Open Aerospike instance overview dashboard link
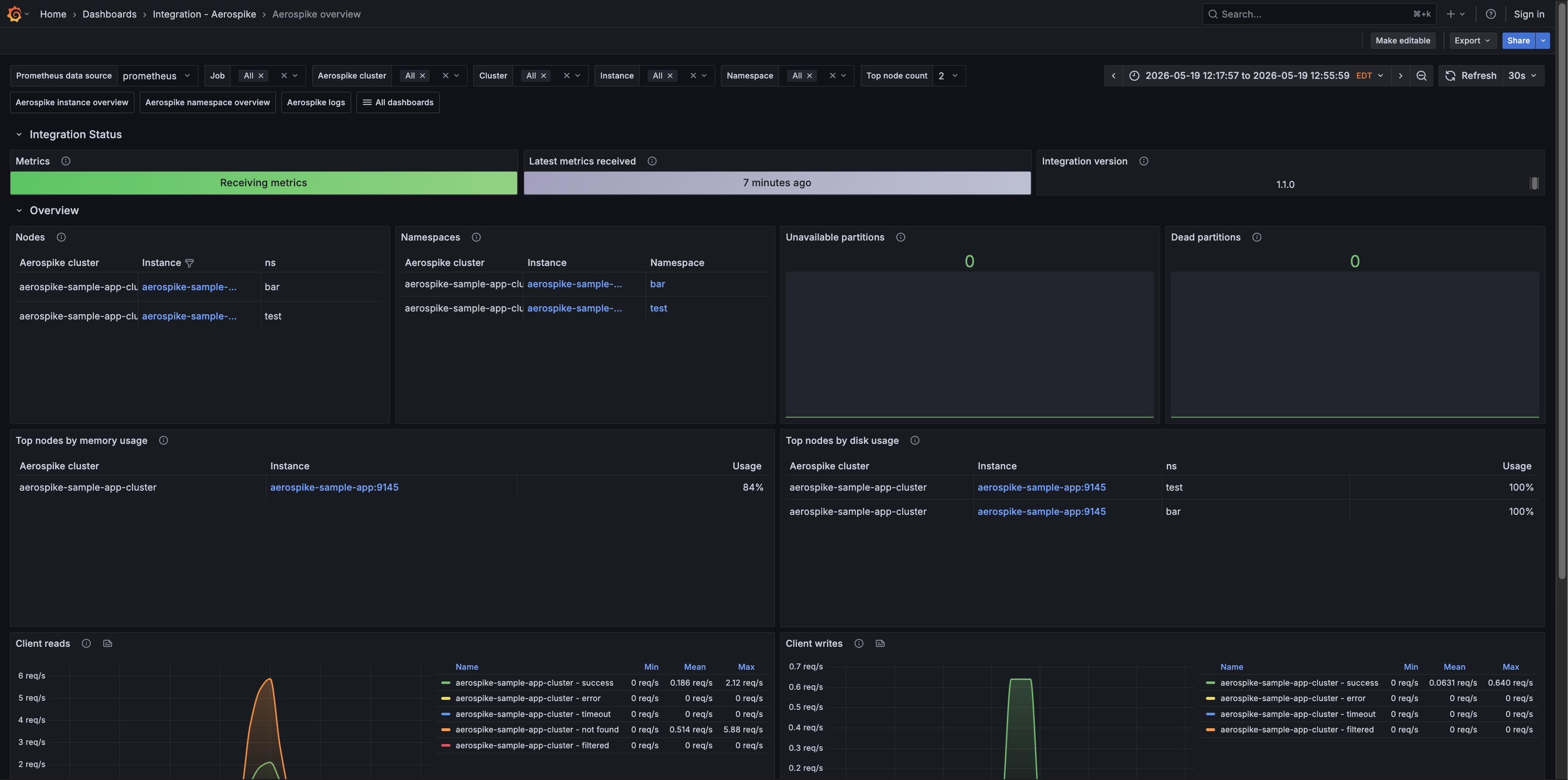This screenshot has width=1568, height=780. pos(72,102)
